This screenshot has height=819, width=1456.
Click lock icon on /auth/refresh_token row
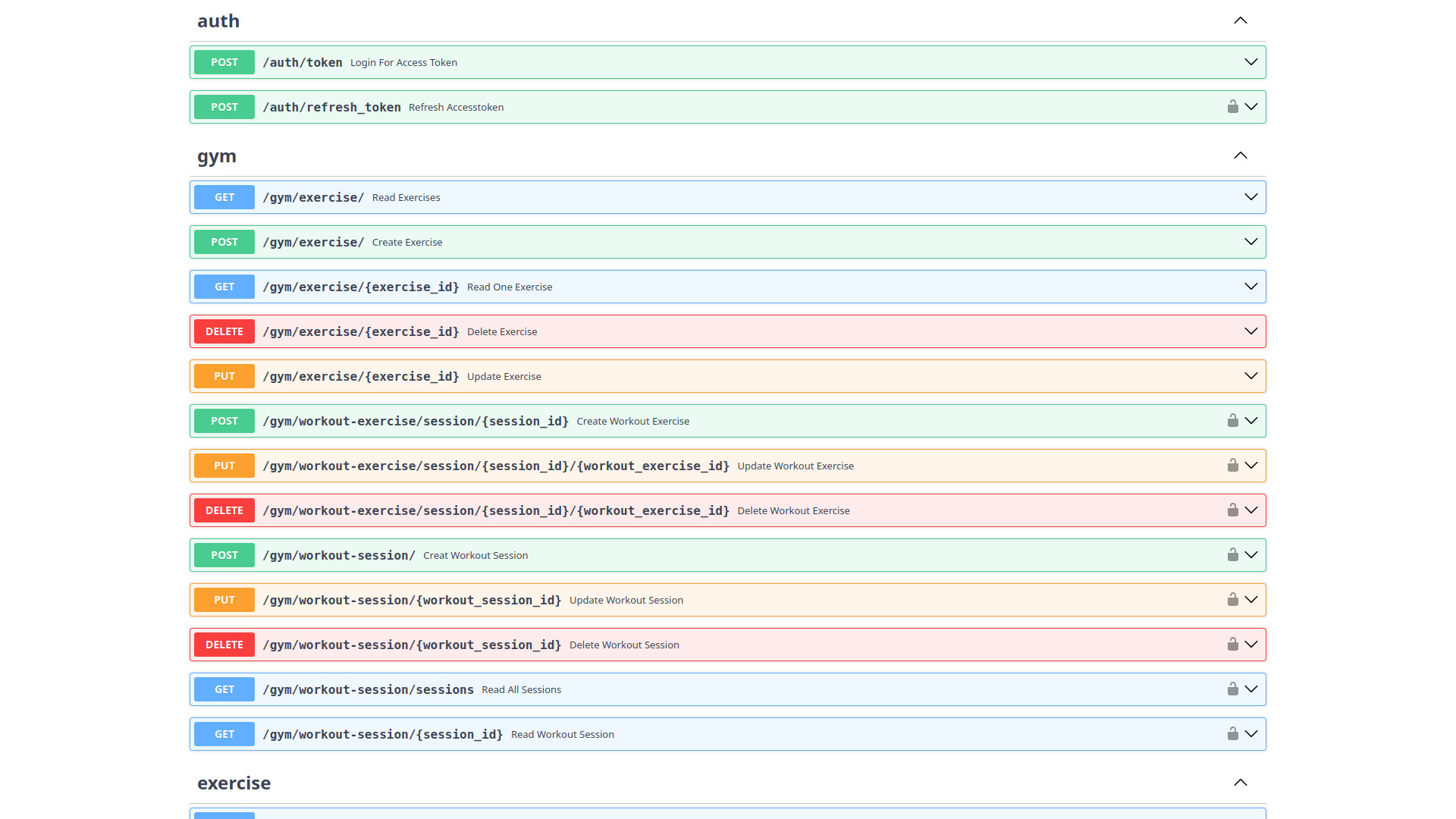(1233, 107)
